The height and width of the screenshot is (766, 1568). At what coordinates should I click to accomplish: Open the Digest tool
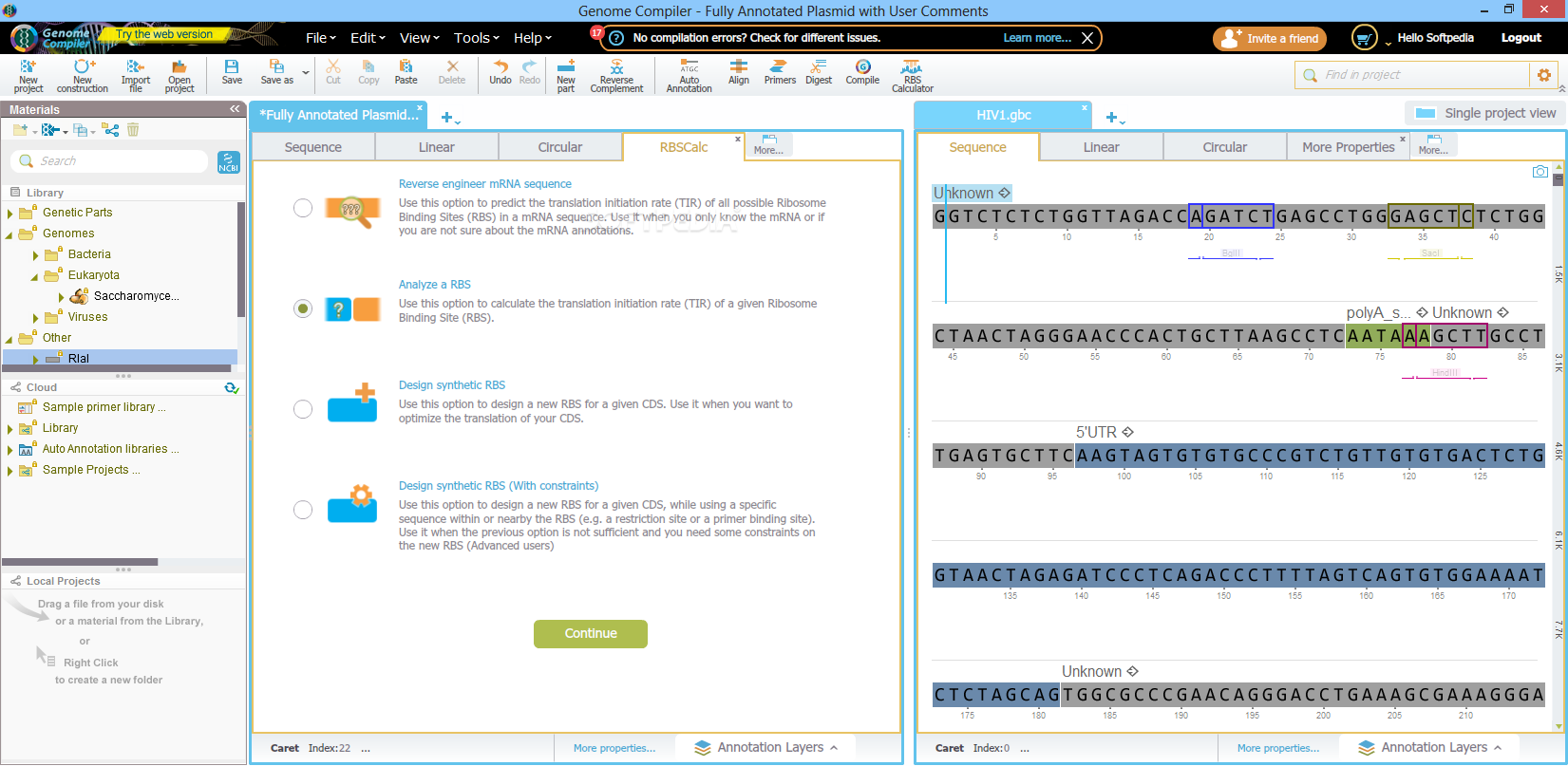pos(819,72)
